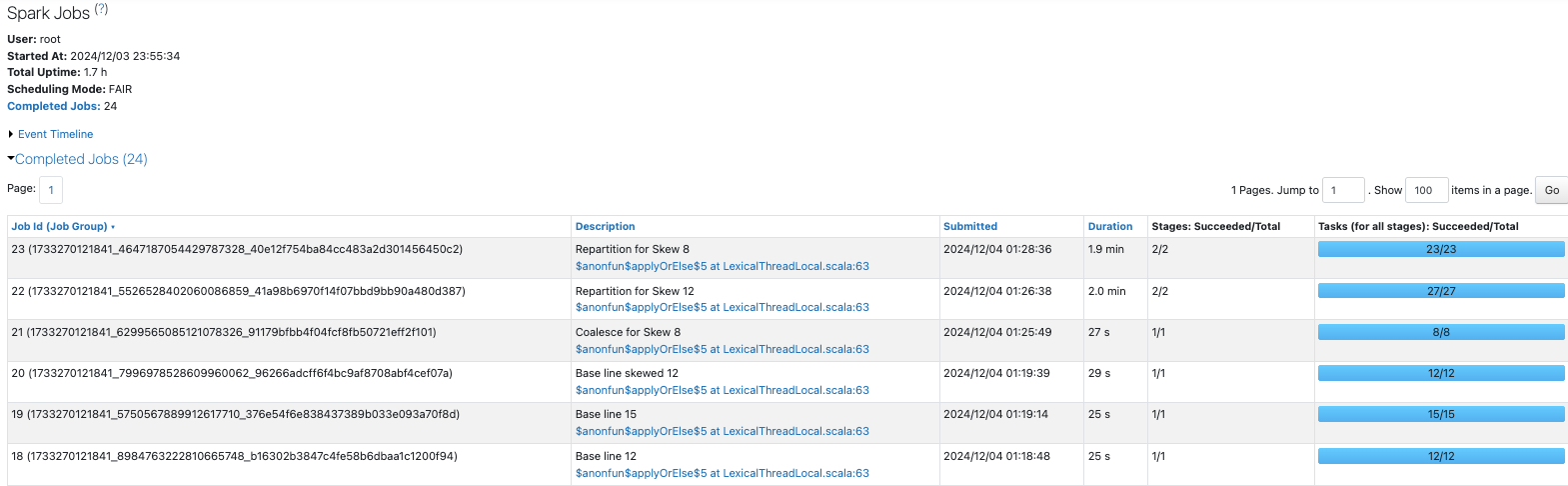Click the 27/27 task progress bar

tap(1441, 291)
